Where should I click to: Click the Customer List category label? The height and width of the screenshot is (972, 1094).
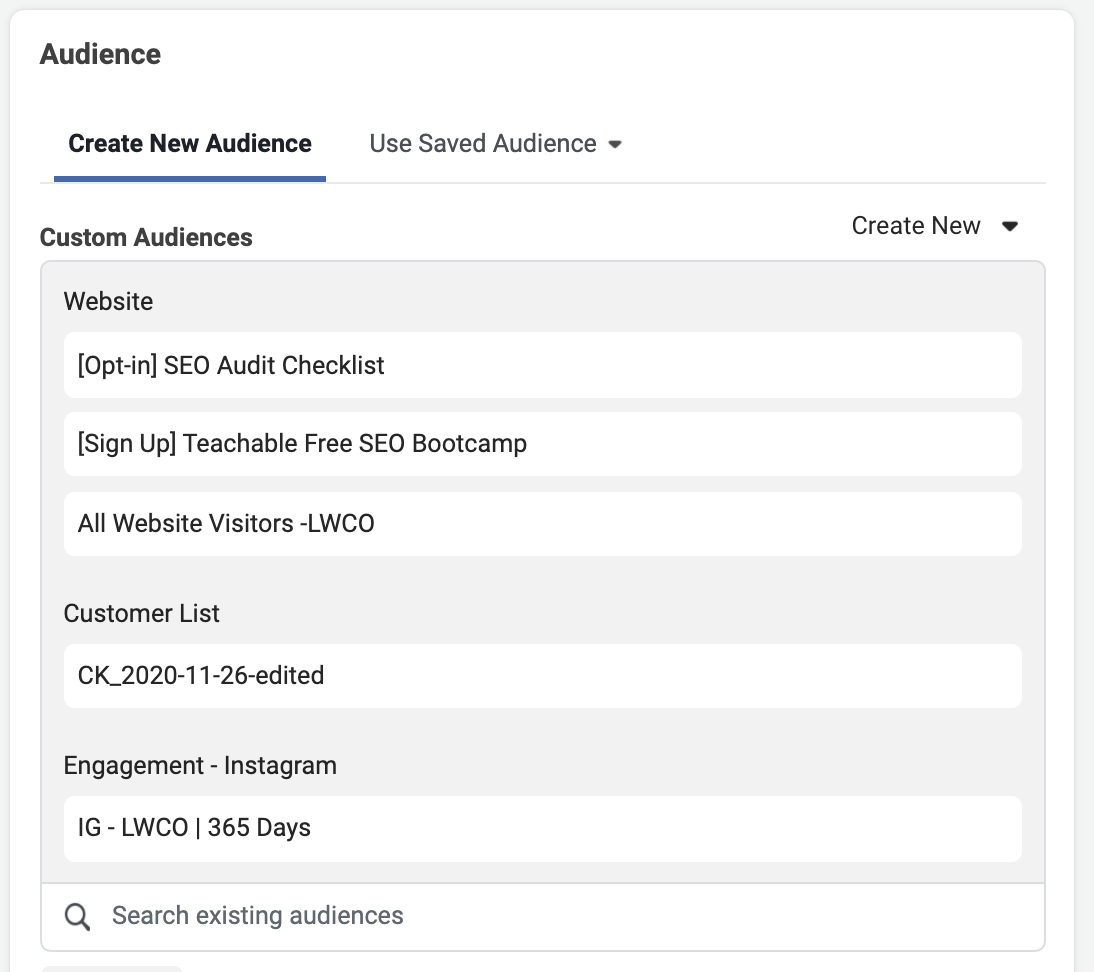pyautogui.click(x=141, y=613)
